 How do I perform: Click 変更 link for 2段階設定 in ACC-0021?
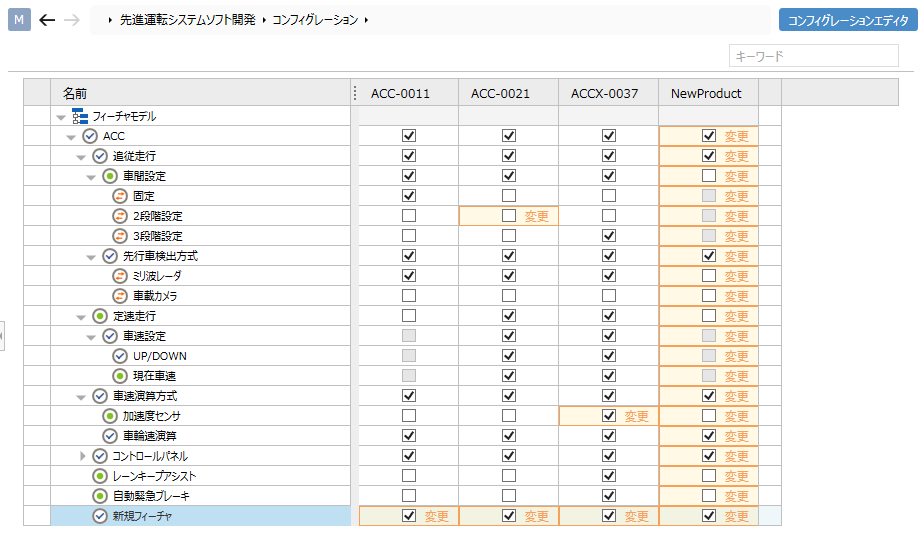536,216
